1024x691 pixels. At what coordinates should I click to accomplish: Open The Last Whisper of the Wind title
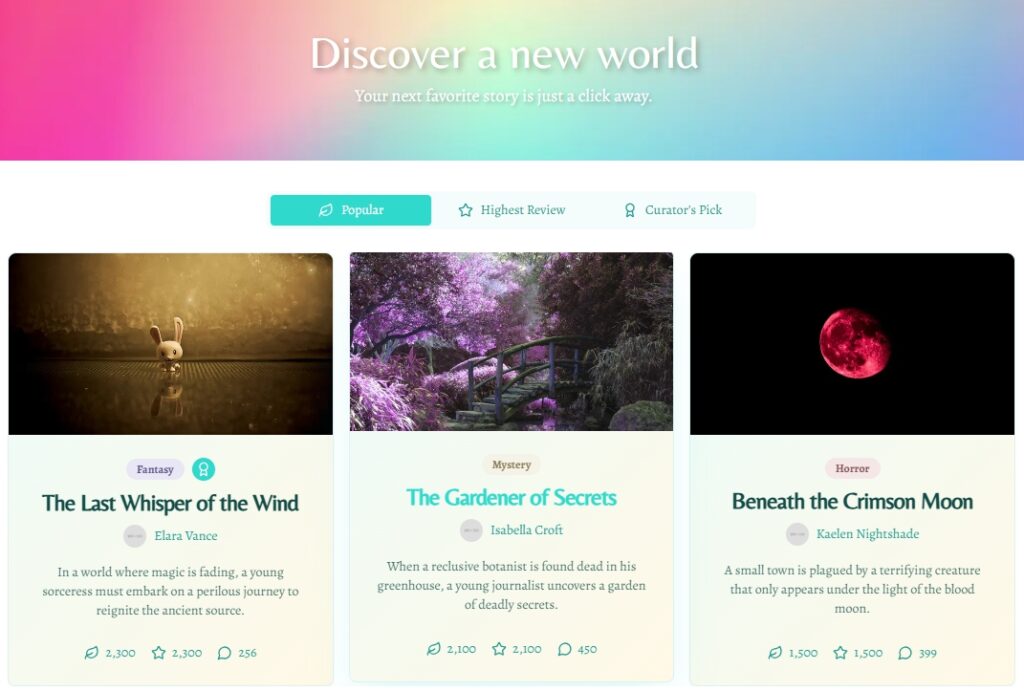click(x=170, y=503)
